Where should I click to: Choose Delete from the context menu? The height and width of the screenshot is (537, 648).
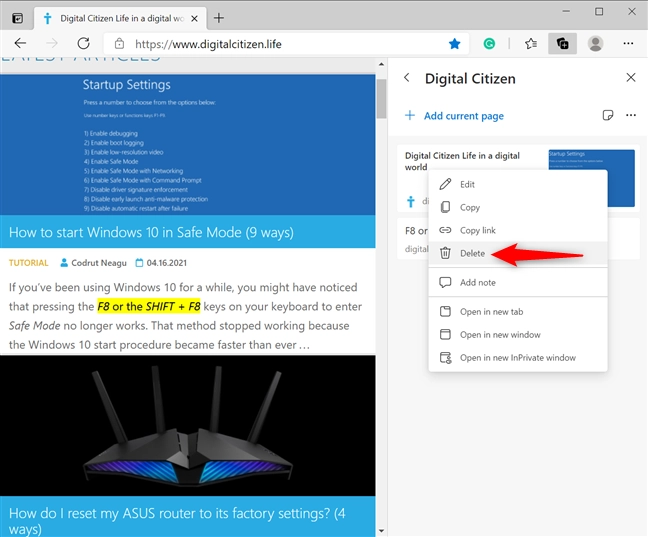(518, 253)
